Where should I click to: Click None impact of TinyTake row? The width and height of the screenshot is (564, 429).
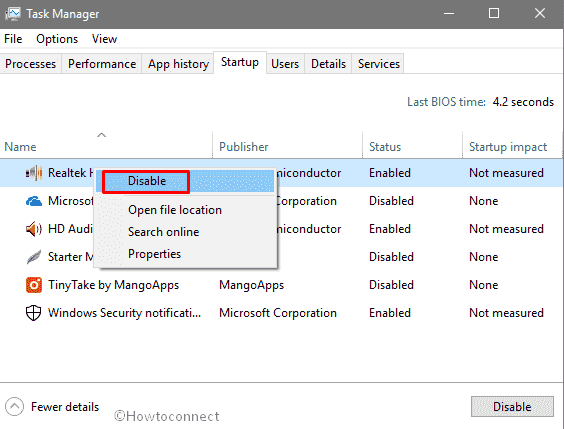point(483,285)
